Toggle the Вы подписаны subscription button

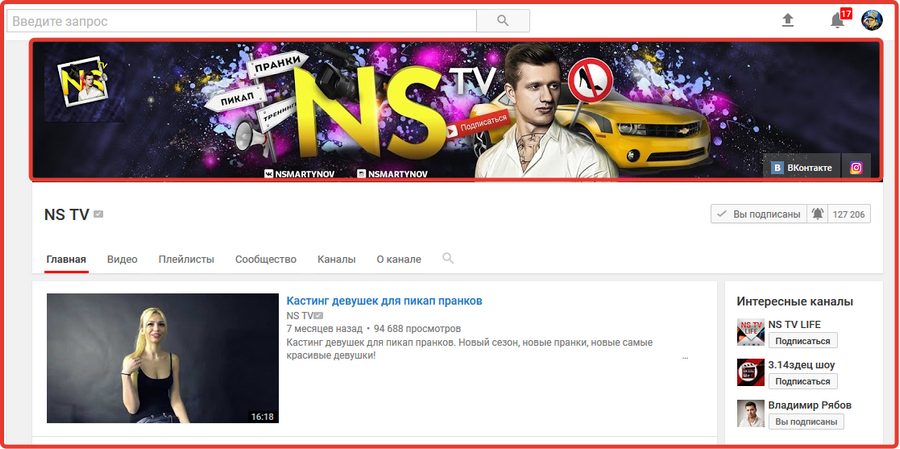point(758,214)
